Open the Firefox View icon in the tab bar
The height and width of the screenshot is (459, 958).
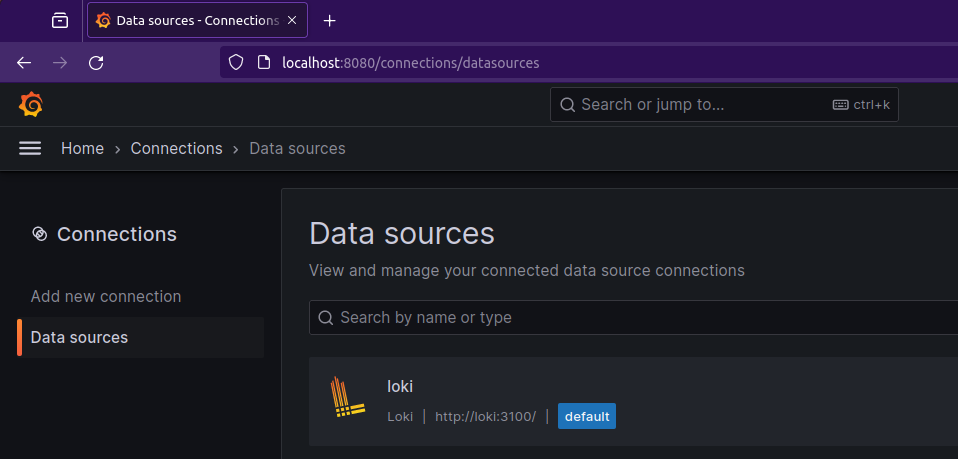pos(60,20)
